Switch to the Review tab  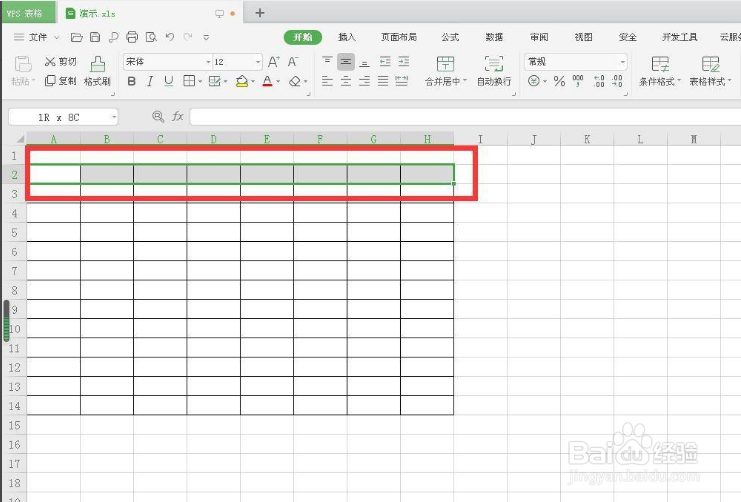(x=539, y=37)
